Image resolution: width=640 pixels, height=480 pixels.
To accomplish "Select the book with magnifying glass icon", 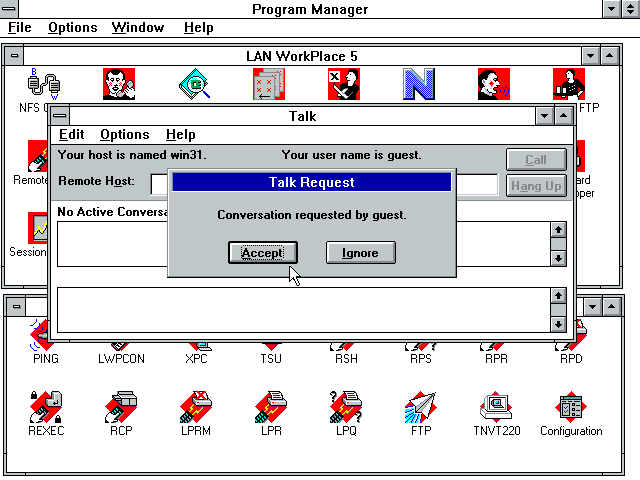I will 194,84.
